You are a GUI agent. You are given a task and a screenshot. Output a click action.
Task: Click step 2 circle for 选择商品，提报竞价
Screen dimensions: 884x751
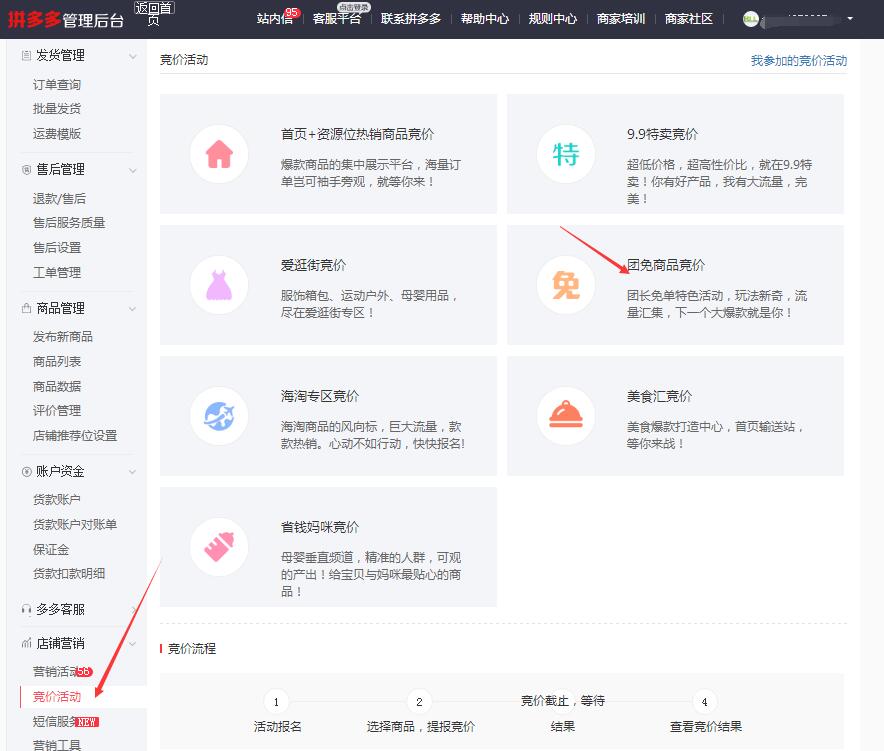pos(419,702)
